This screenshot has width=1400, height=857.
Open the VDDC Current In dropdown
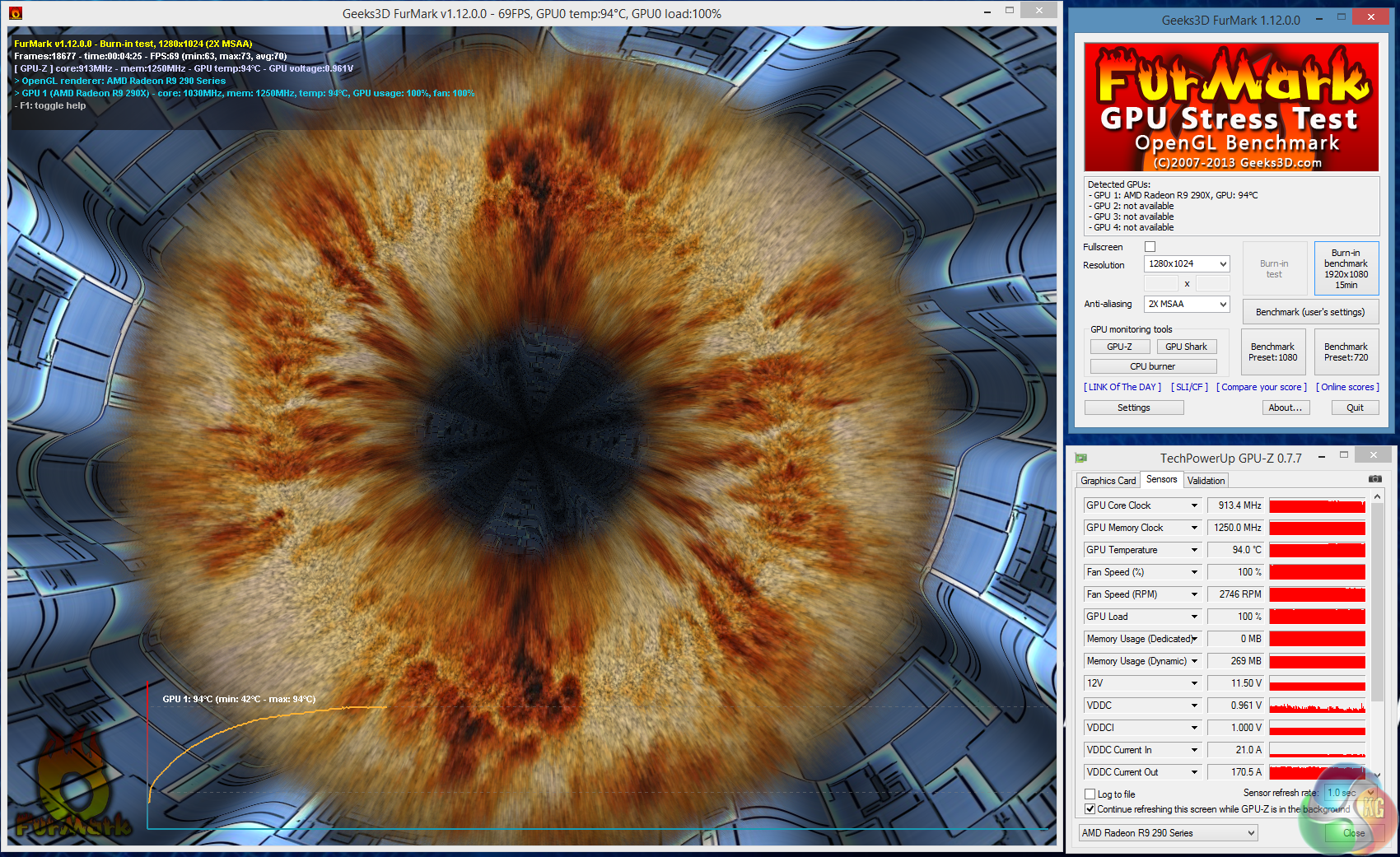click(x=1194, y=750)
